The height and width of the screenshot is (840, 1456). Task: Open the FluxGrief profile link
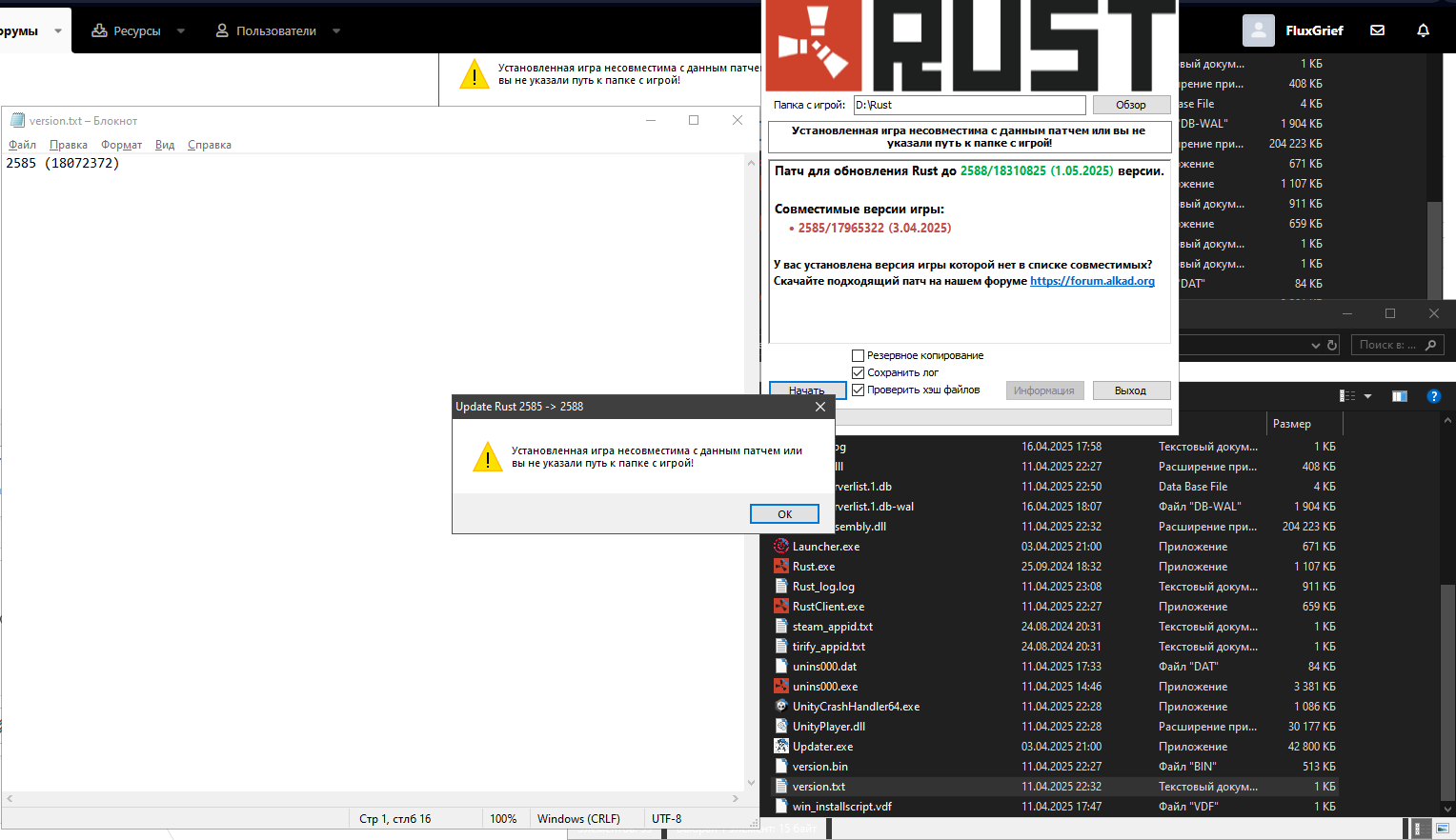pyautogui.click(x=1314, y=30)
